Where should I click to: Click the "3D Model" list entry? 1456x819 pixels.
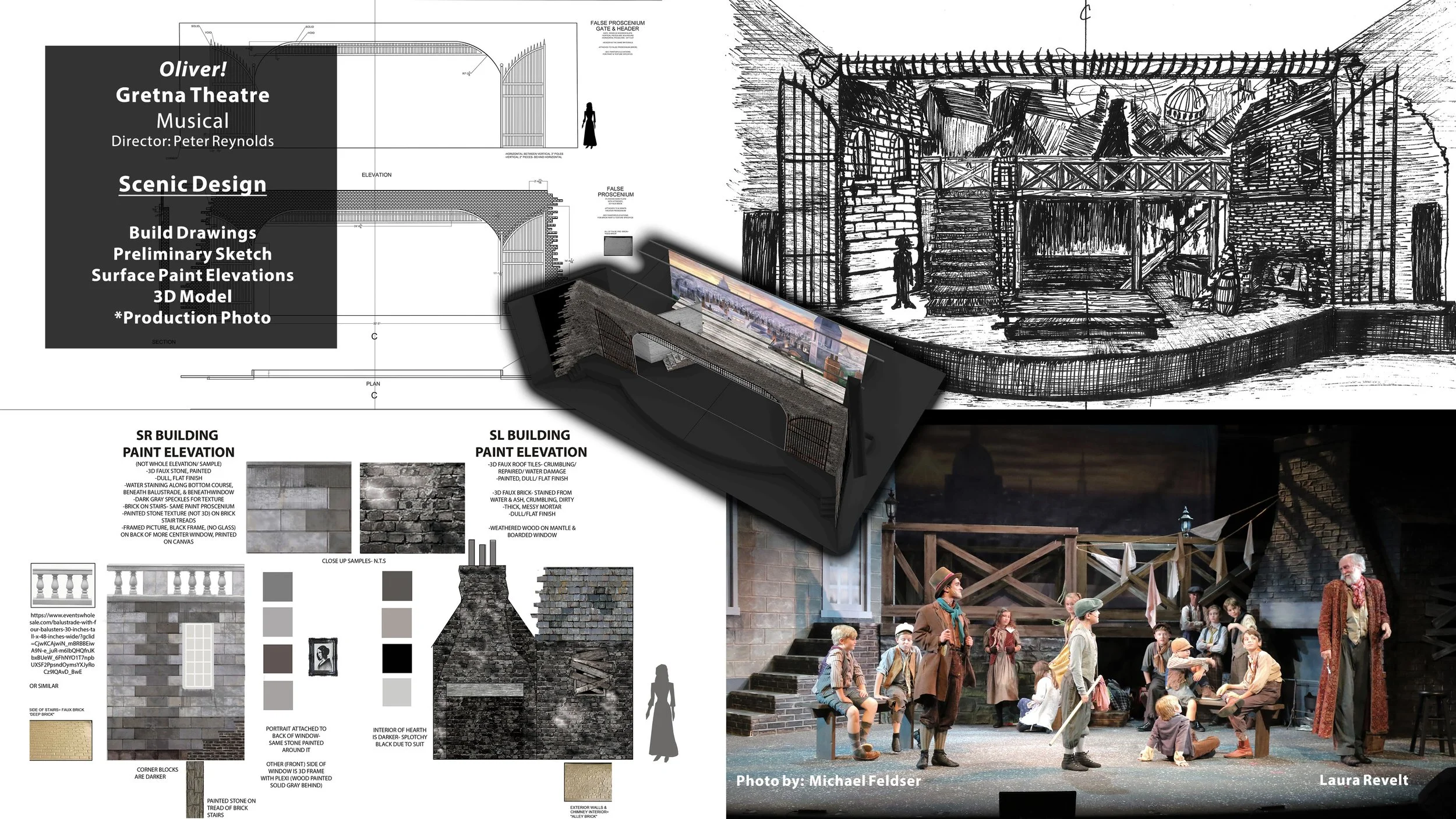point(192,296)
